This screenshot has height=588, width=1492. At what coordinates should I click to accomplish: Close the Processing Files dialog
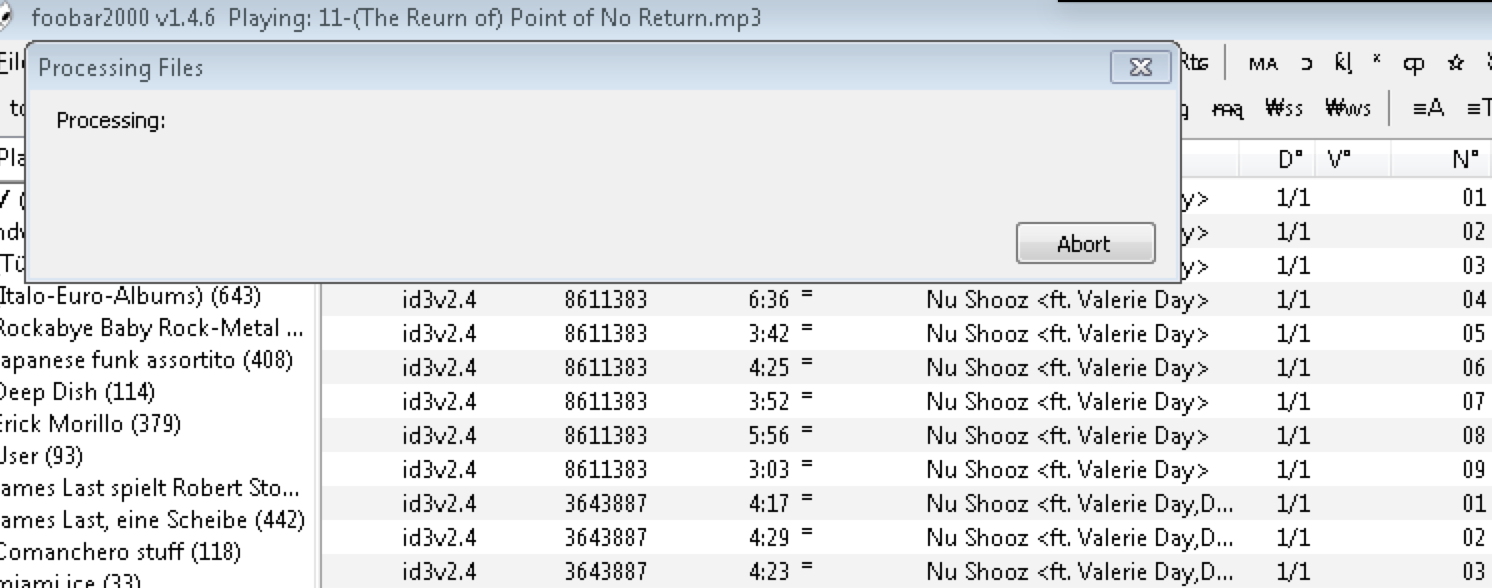pos(1140,67)
